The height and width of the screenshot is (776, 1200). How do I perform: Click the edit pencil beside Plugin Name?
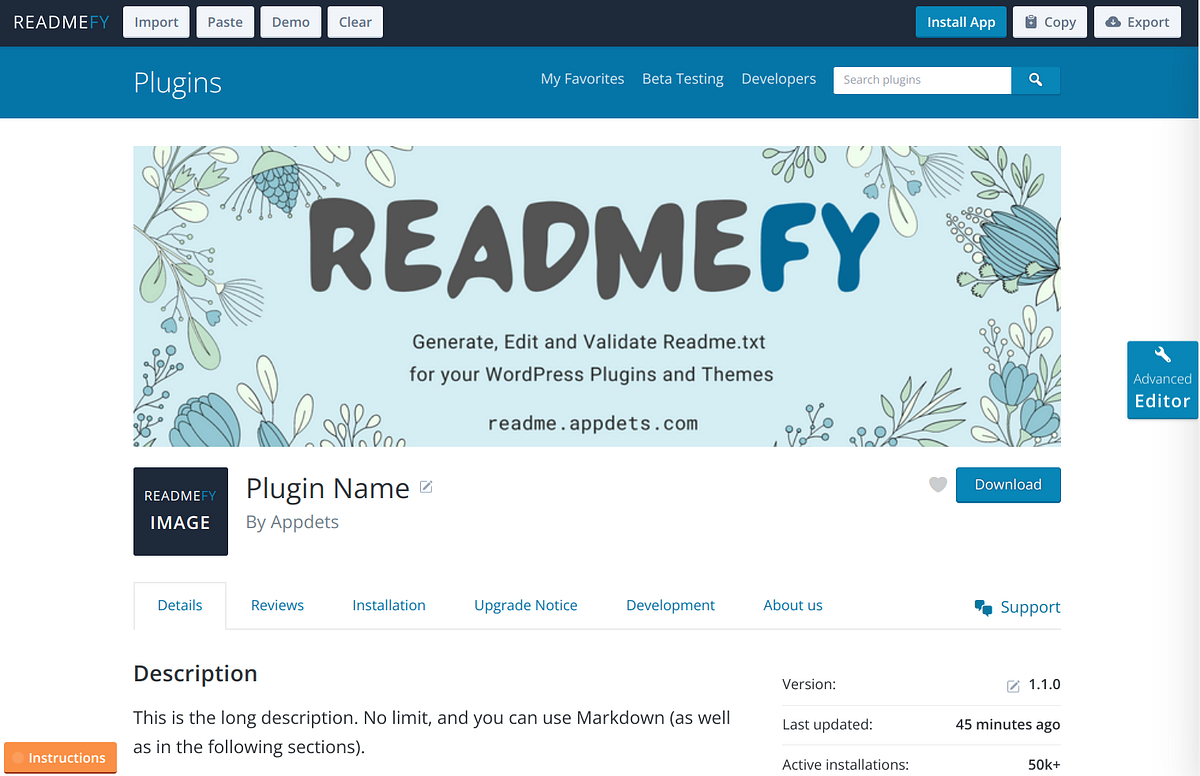pyautogui.click(x=426, y=487)
